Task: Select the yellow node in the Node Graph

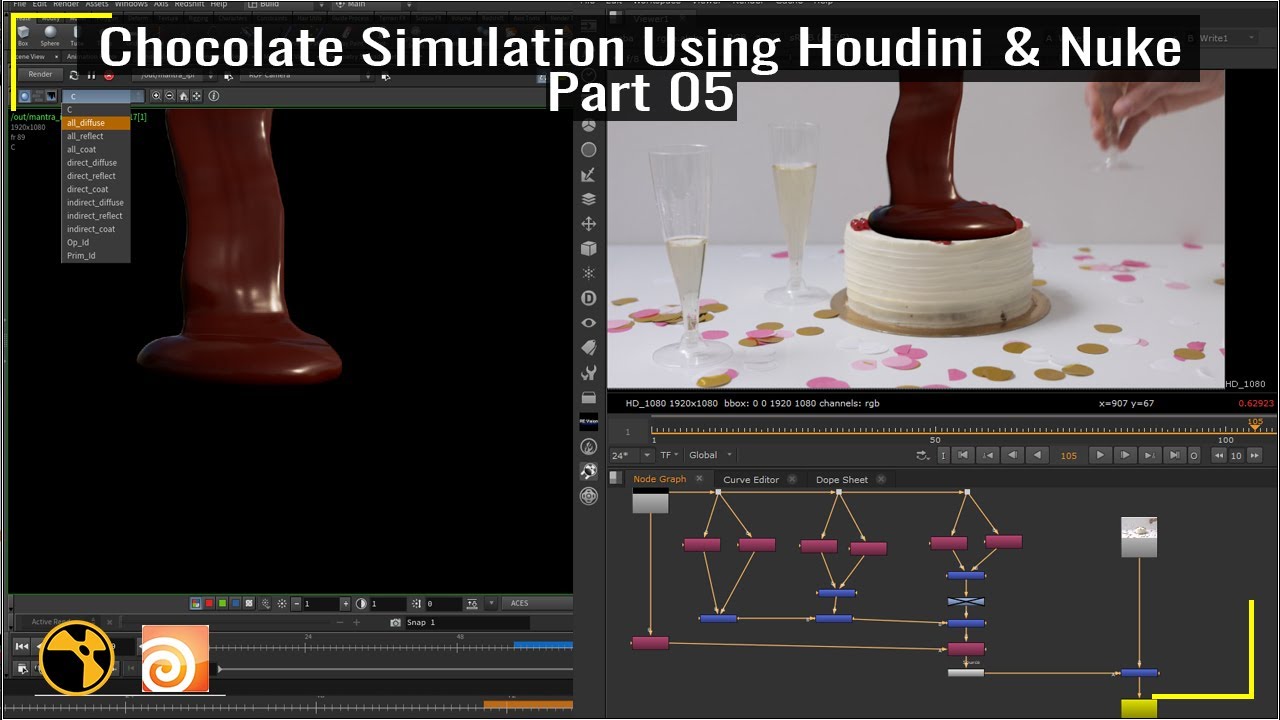Action: click(x=1138, y=709)
